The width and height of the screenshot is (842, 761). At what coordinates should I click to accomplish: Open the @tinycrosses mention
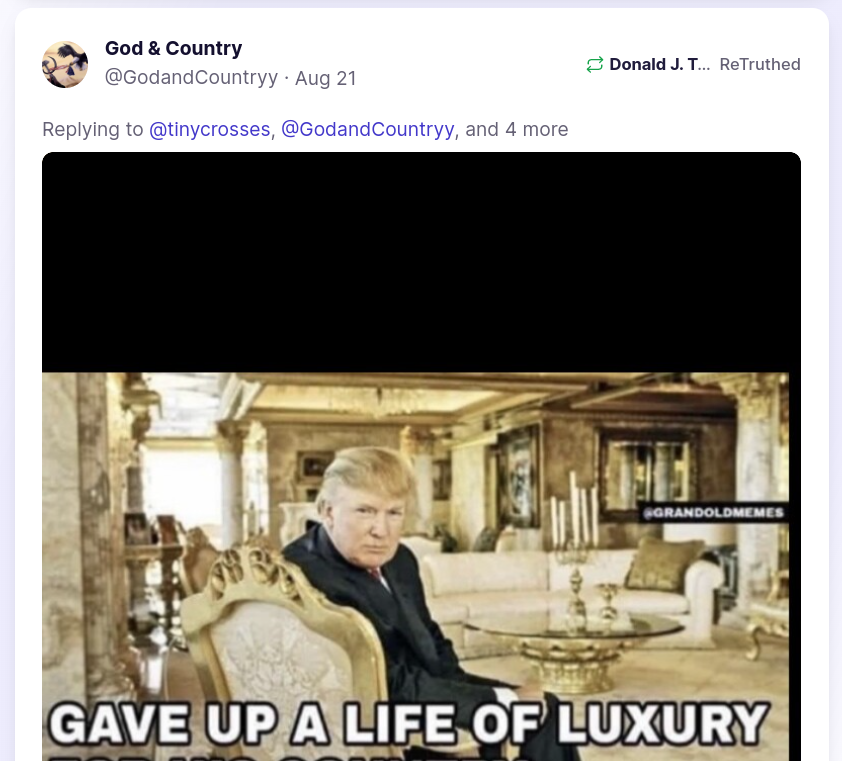tap(209, 129)
